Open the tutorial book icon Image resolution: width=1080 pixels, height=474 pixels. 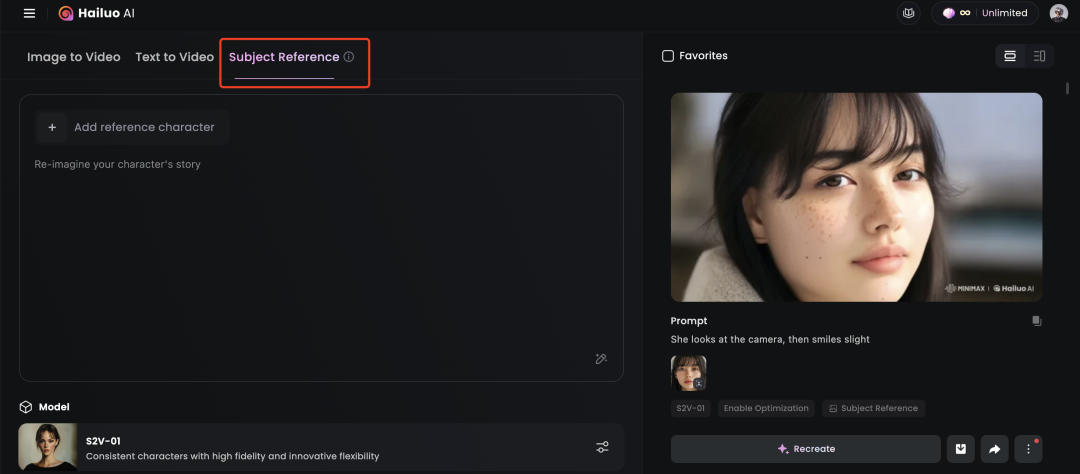(908, 13)
